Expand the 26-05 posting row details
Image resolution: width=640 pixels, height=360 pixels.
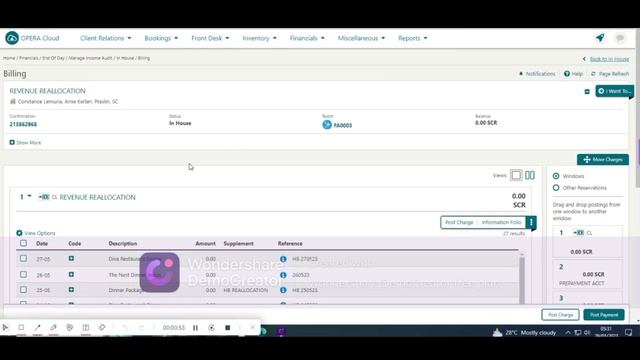tap(71, 274)
